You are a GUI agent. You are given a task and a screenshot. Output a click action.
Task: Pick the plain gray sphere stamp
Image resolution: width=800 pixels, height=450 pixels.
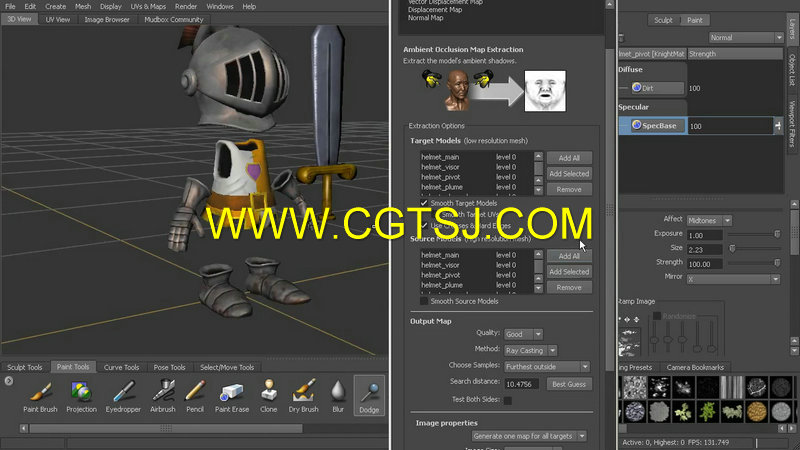[x=781, y=411]
